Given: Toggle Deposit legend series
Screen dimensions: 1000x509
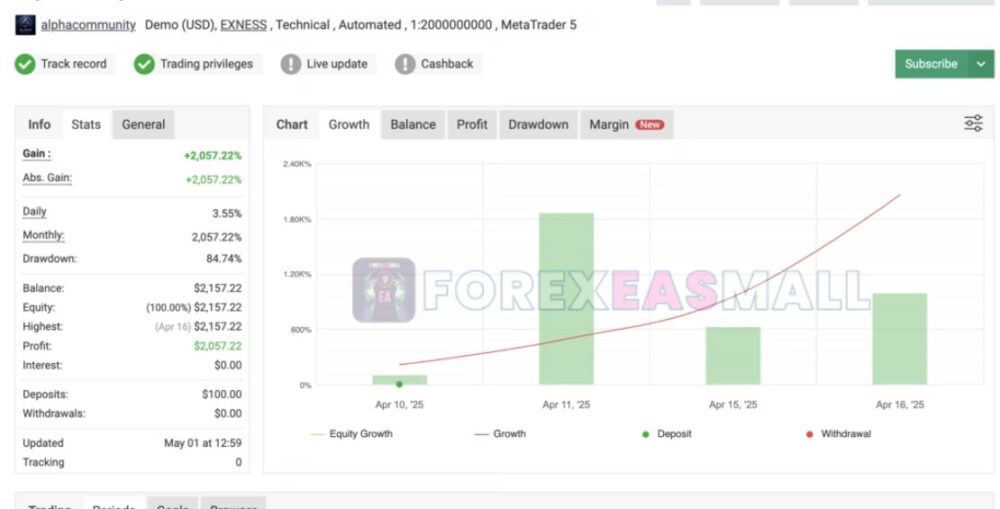Looking at the screenshot, I should [666, 434].
